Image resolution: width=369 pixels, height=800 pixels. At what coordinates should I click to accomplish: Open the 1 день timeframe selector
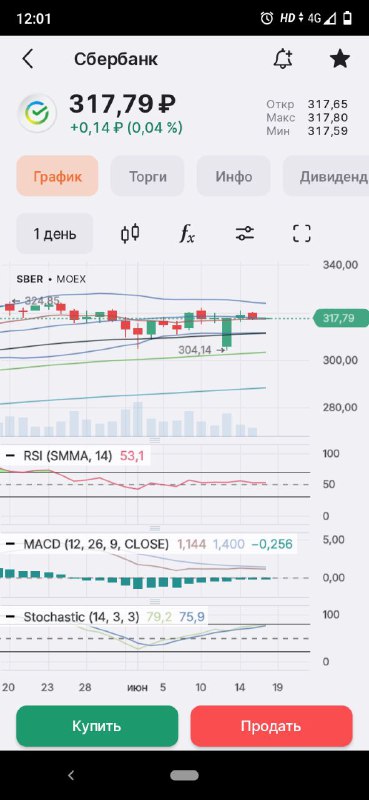[x=55, y=234]
